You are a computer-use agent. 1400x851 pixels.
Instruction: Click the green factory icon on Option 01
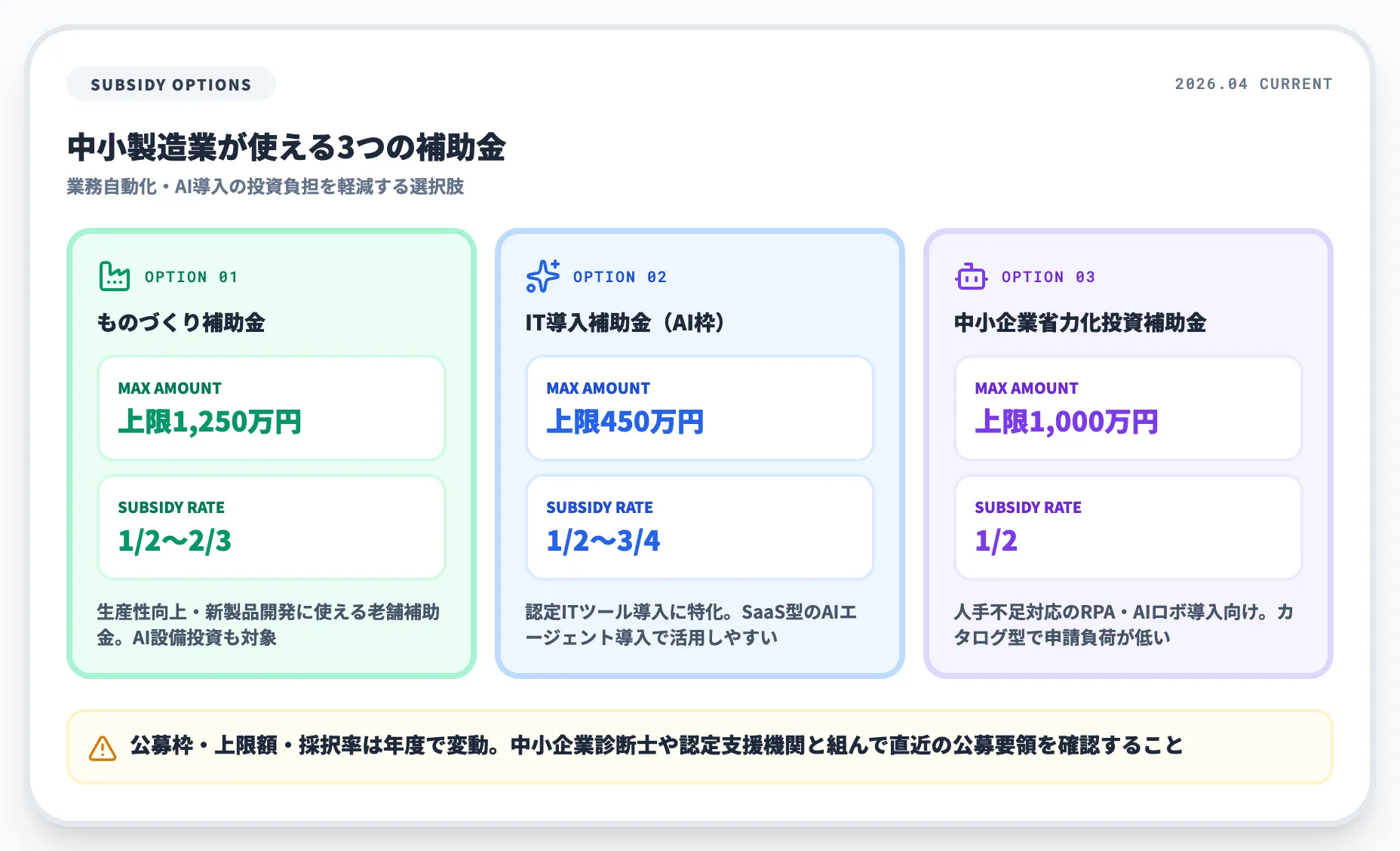(x=114, y=276)
